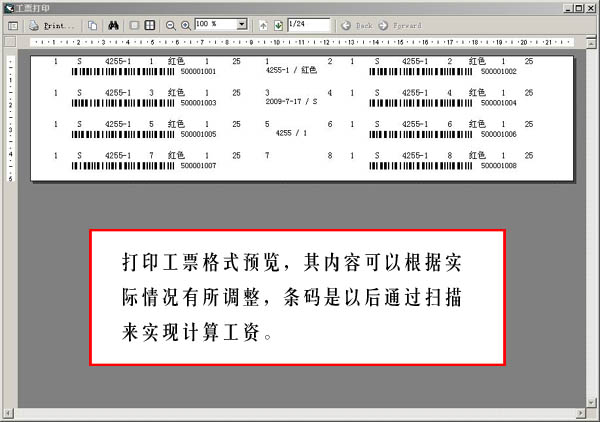This screenshot has height=422, width=600.
Task: Click the zoom percentage field showing 100 %
Action: coord(215,24)
